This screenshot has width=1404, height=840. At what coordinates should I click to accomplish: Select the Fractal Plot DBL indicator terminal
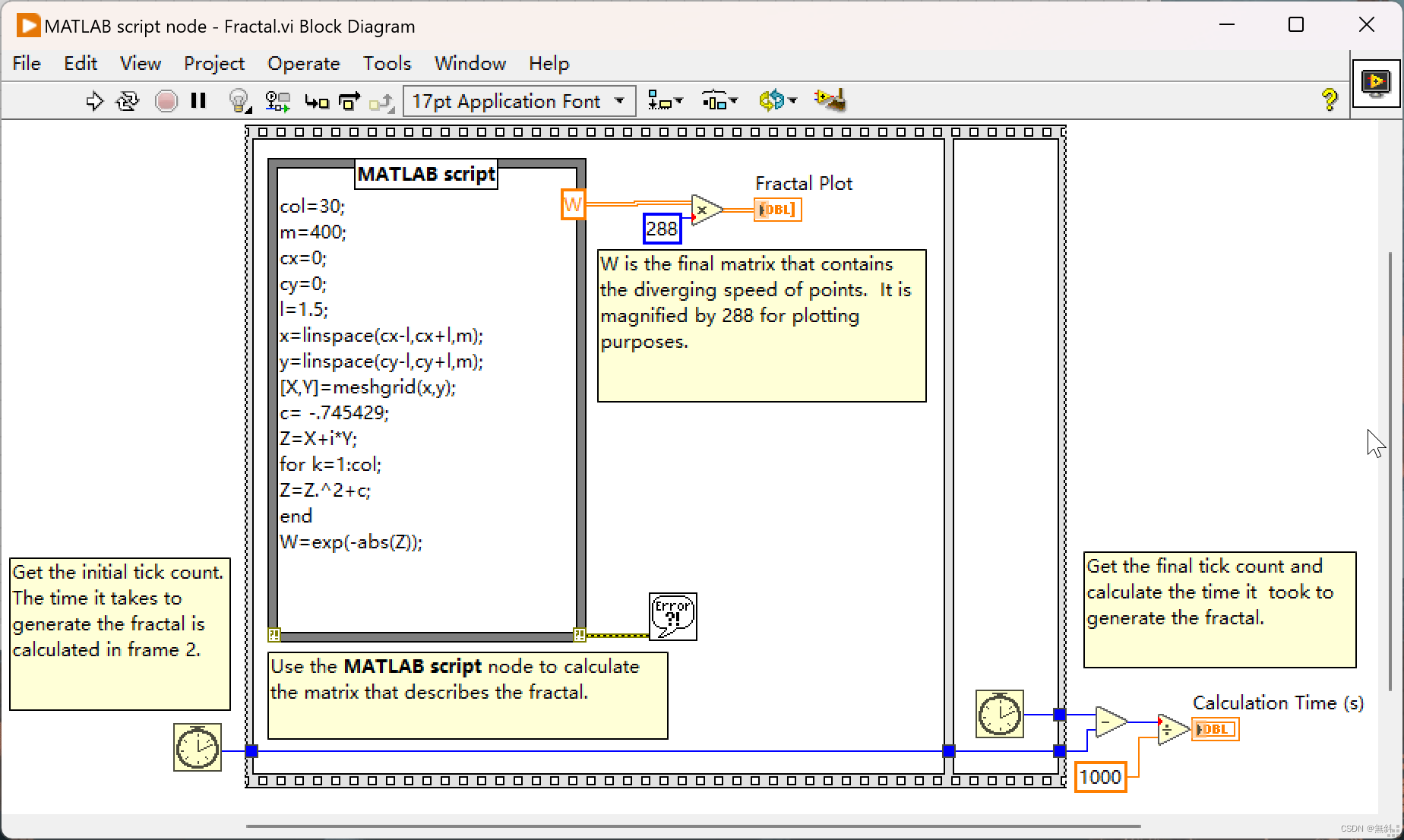pos(778,210)
